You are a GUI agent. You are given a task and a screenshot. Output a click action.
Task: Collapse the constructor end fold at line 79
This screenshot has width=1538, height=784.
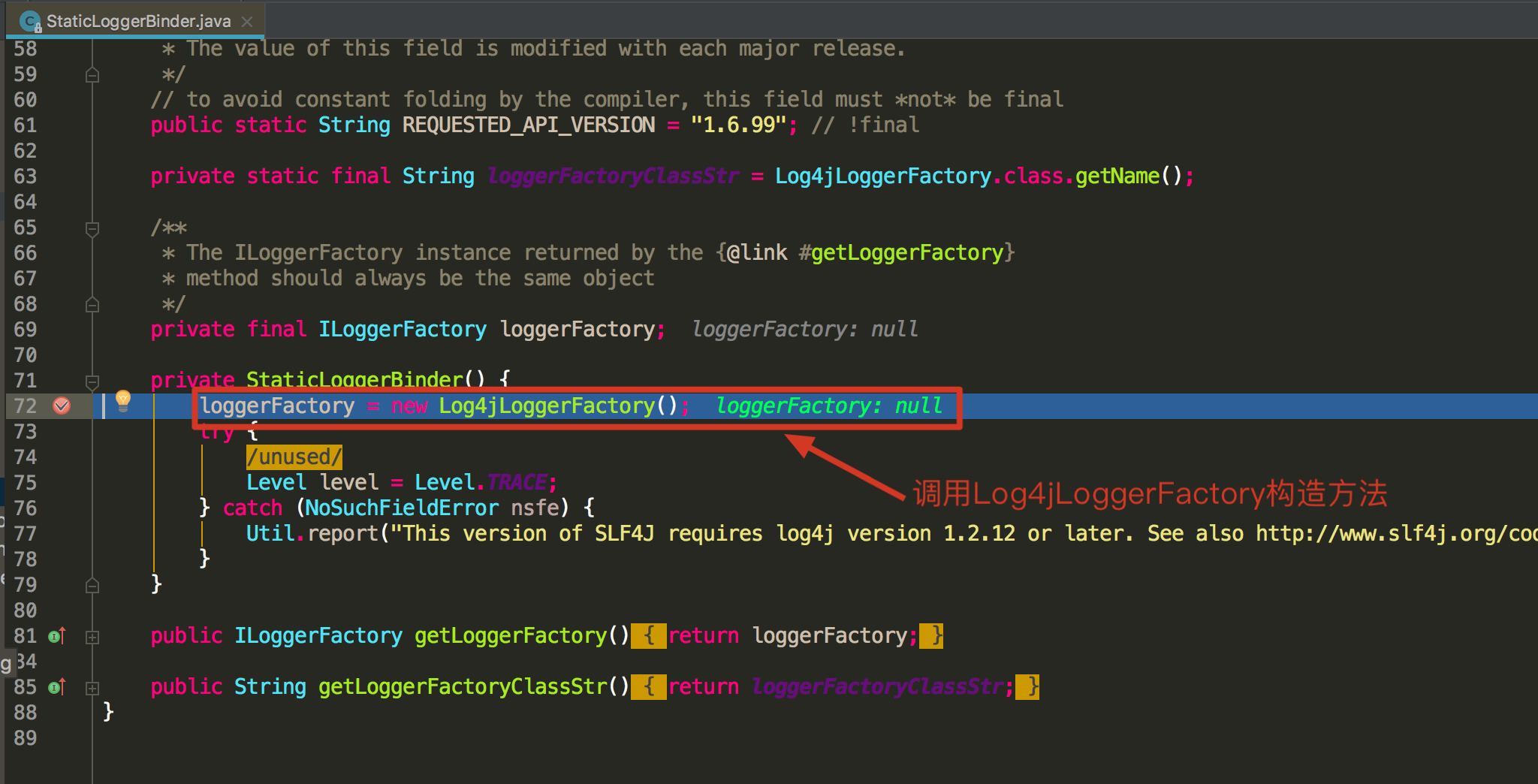coord(92,586)
